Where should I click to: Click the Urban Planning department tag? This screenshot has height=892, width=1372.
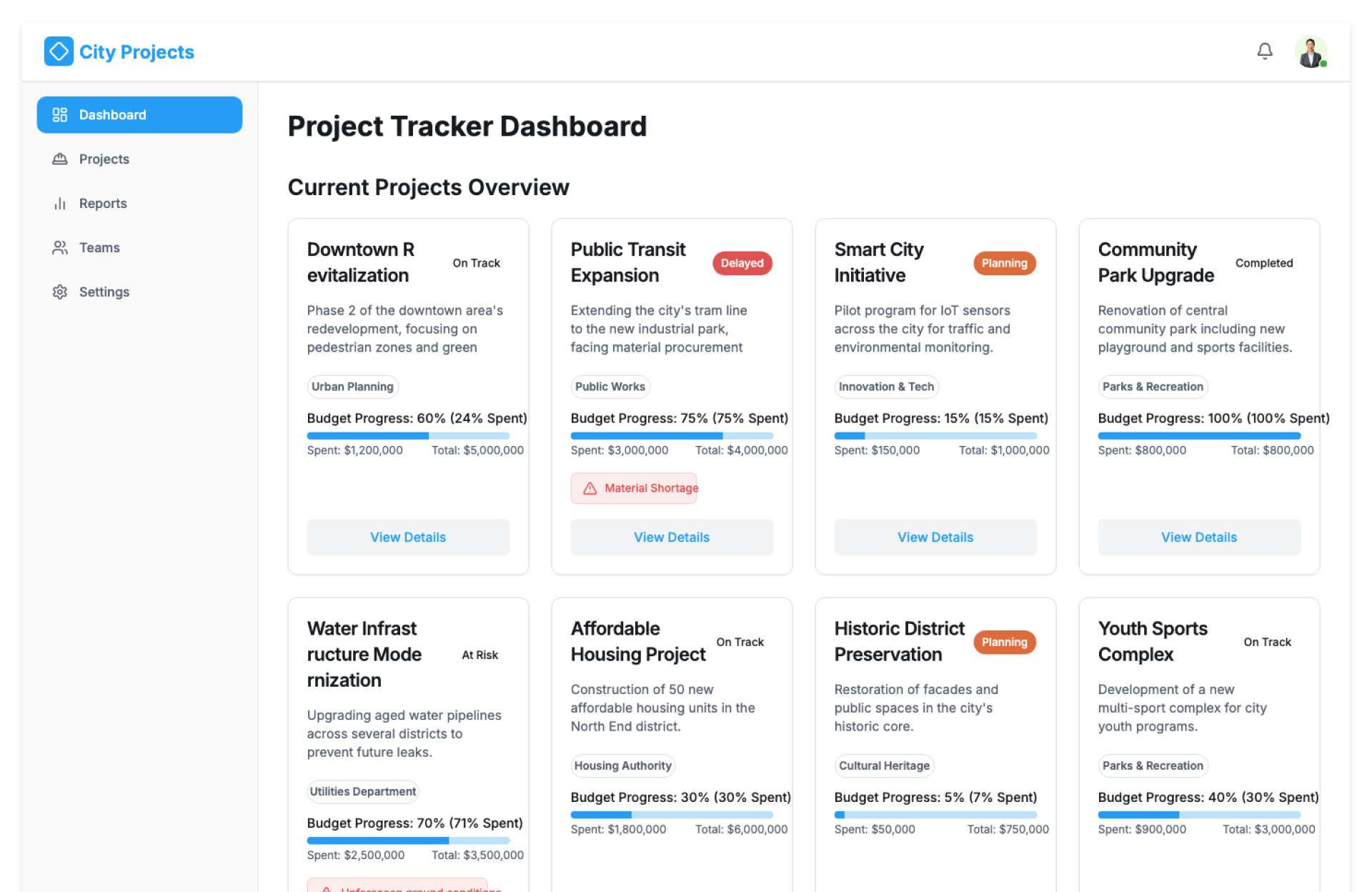(x=352, y=387)
